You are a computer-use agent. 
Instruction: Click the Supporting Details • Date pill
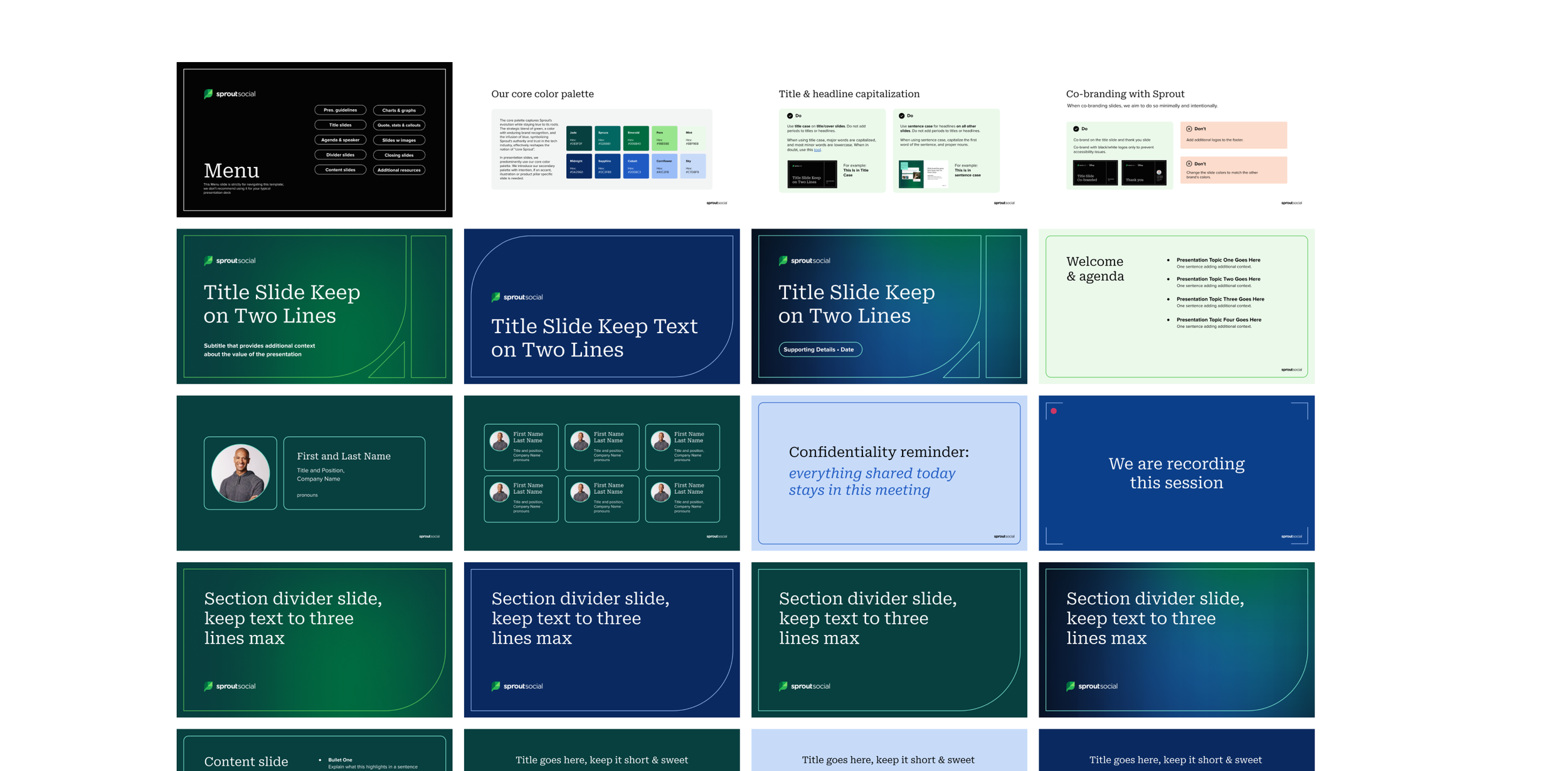click(820, 349)
